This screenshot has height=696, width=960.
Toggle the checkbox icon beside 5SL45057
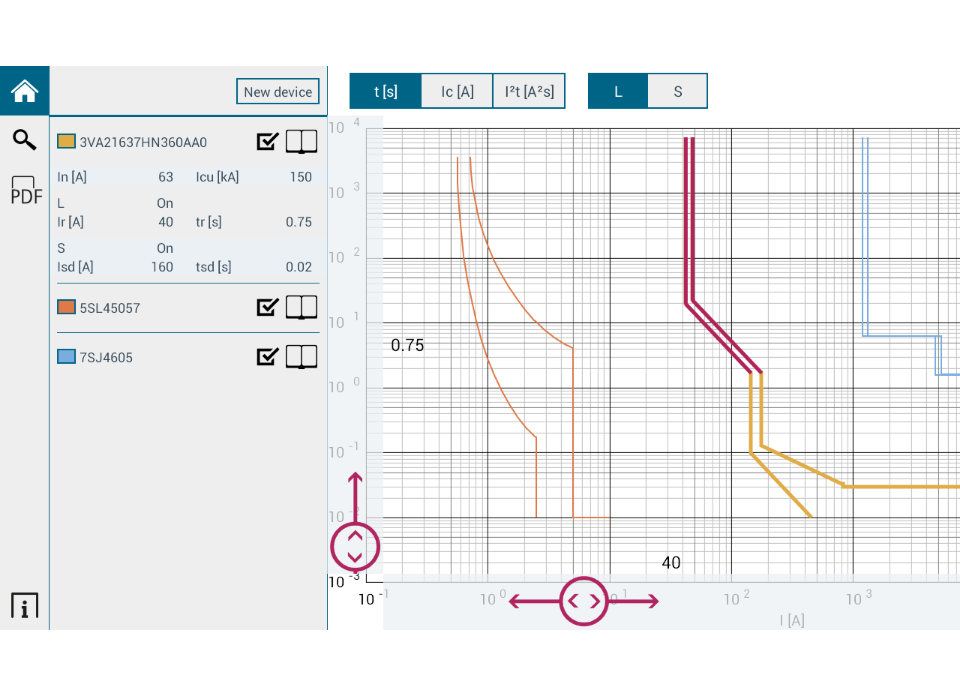tap(266, 307)
